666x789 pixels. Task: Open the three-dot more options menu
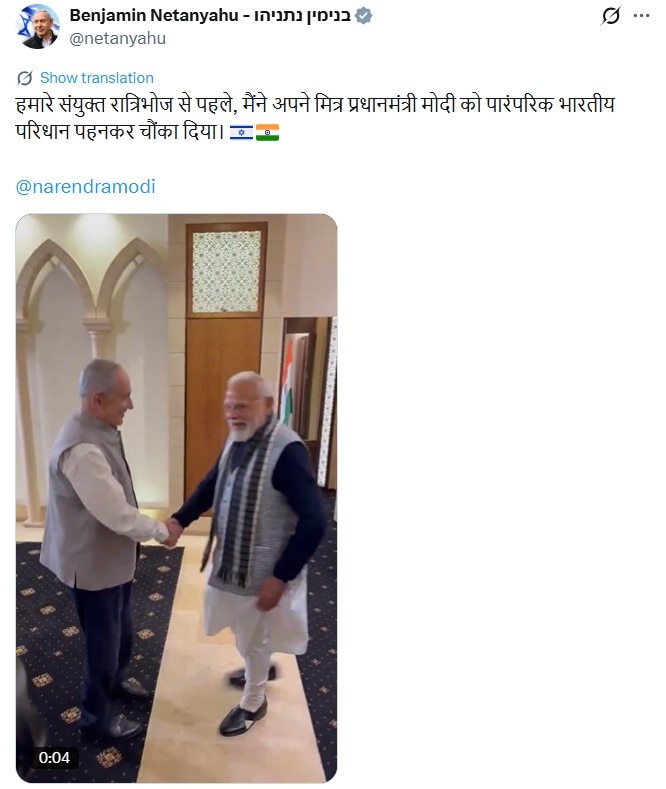click(641, 16)
